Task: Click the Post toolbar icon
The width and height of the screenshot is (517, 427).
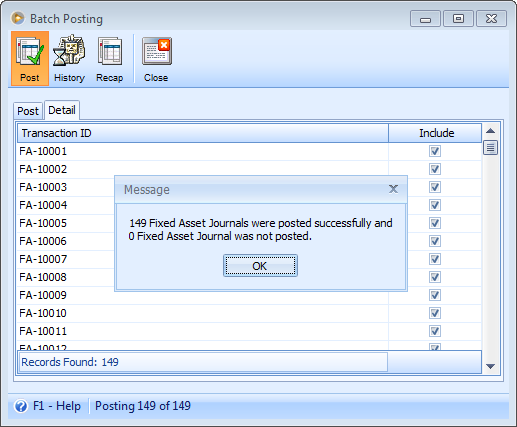Action: [x=30, y=59]
